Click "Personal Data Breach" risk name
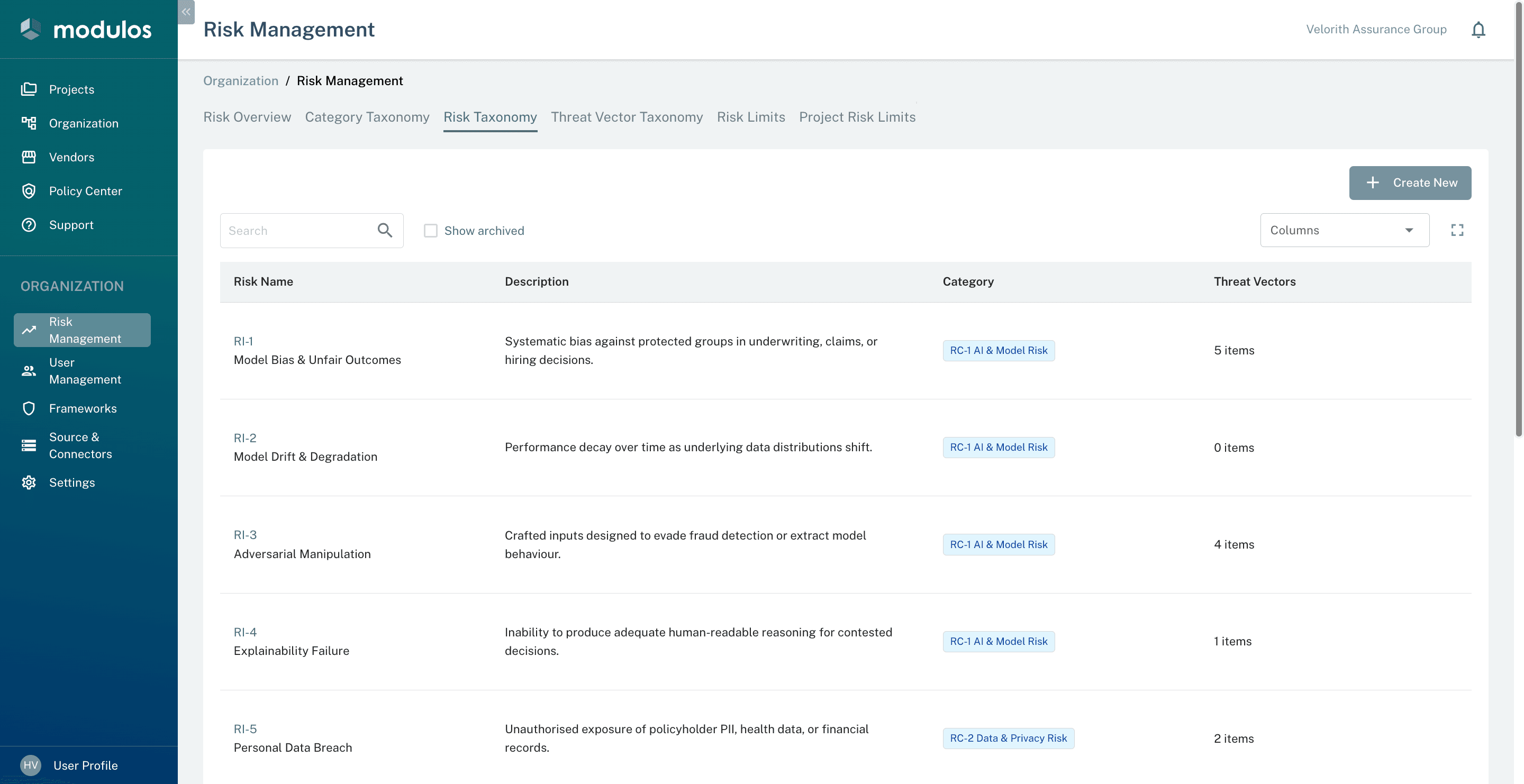 pos(293,747)
